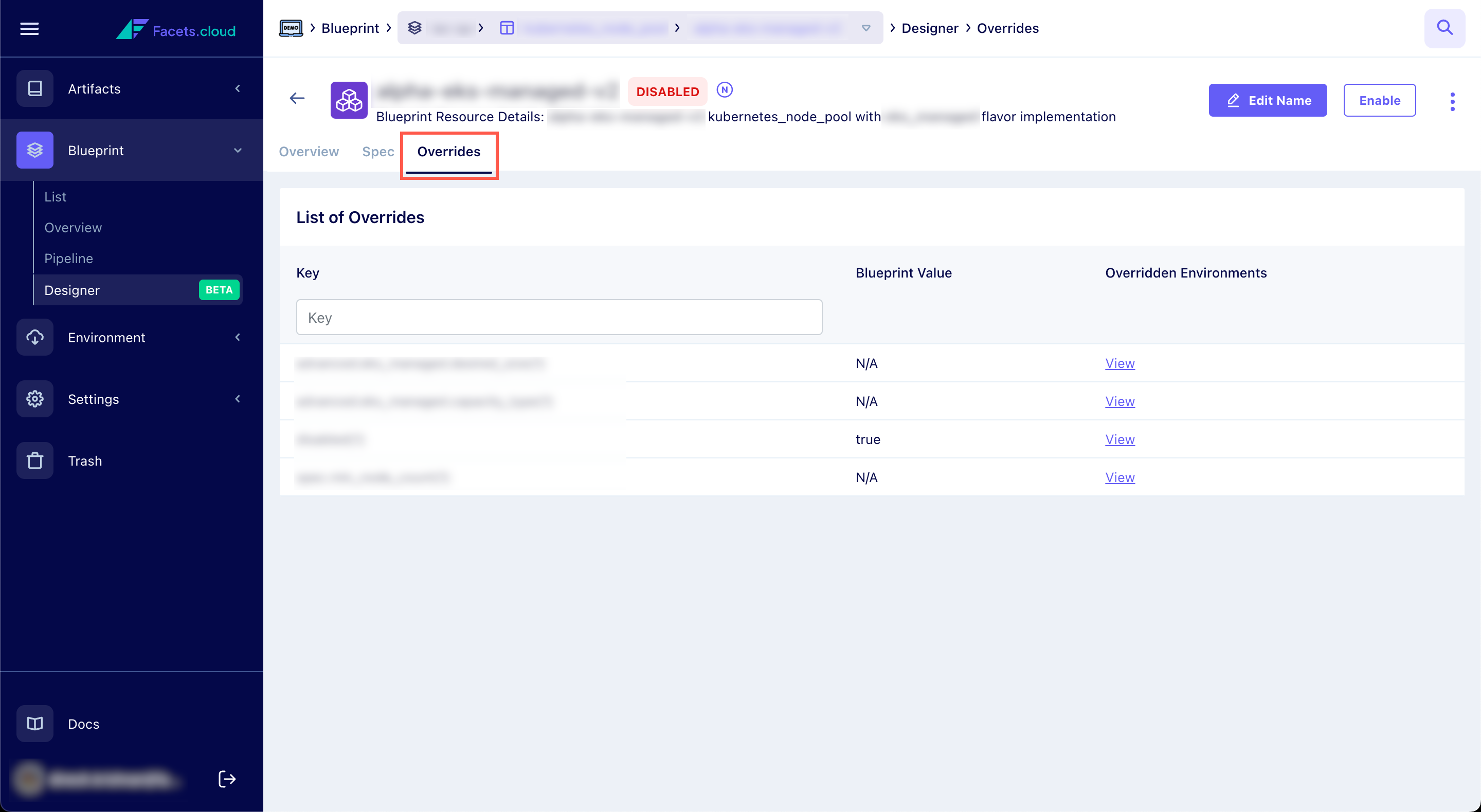Open Docs book icon in sidebar
This screenshot has height=812, width=1481.
35,724
